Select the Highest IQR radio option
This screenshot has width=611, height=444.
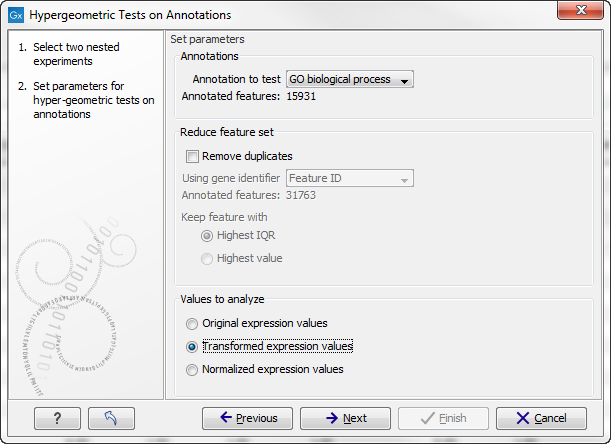pos(207,236)
